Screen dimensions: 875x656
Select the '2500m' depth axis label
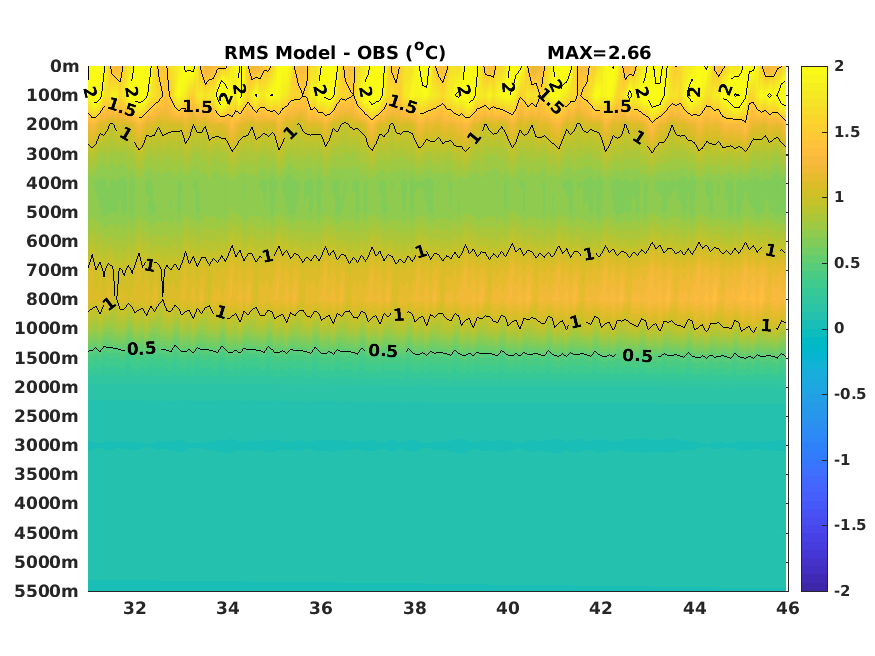click(x=47, y=416)
